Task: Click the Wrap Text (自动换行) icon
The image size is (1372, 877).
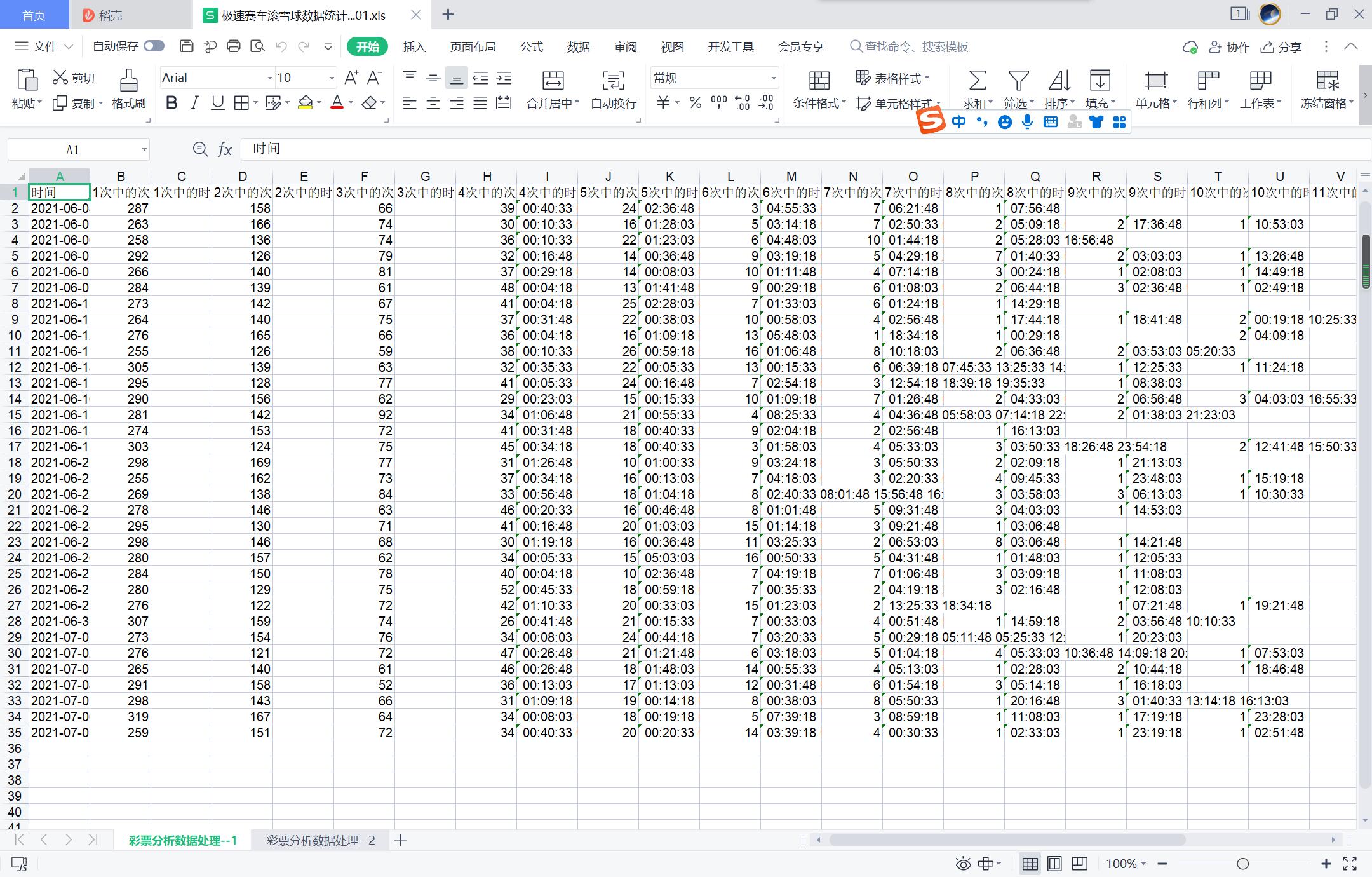Action: coord(613,81)
